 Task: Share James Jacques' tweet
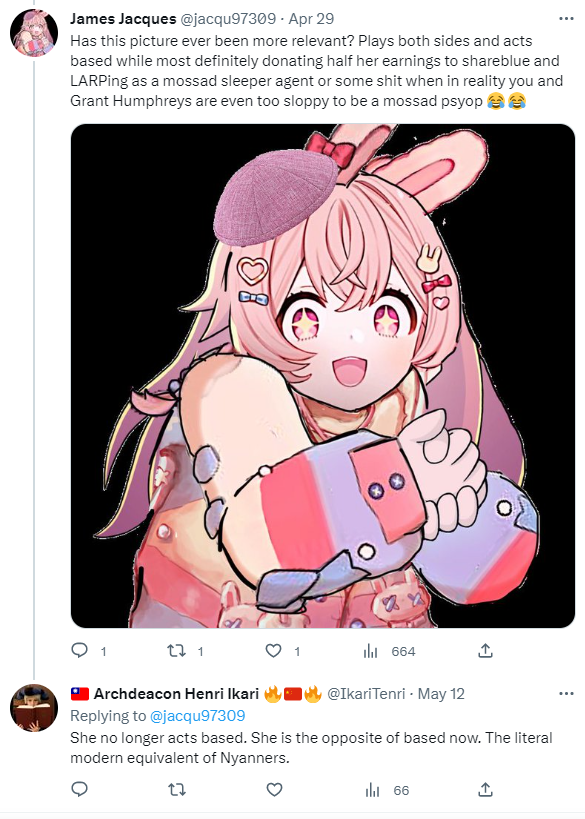point(485,650)
